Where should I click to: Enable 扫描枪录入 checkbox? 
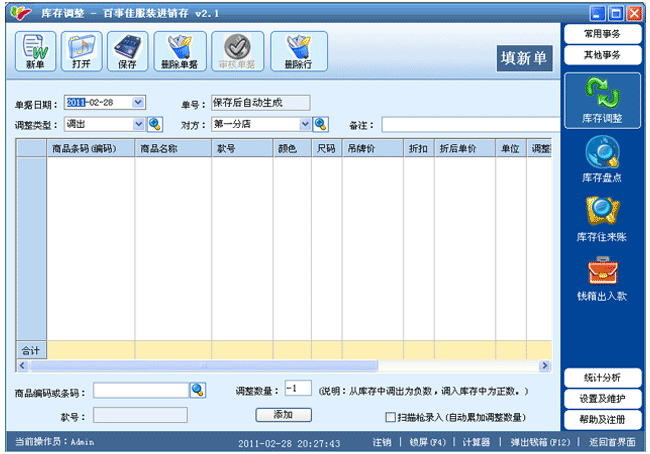coord(390,417)
